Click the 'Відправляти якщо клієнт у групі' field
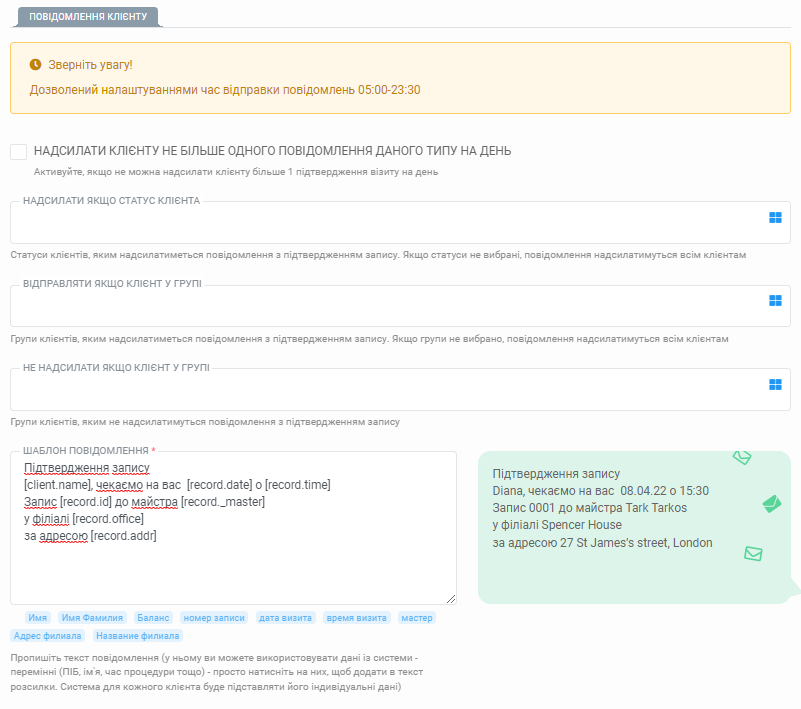The width and height of the screenshot is (801, 709). click(x=400, y=305)
